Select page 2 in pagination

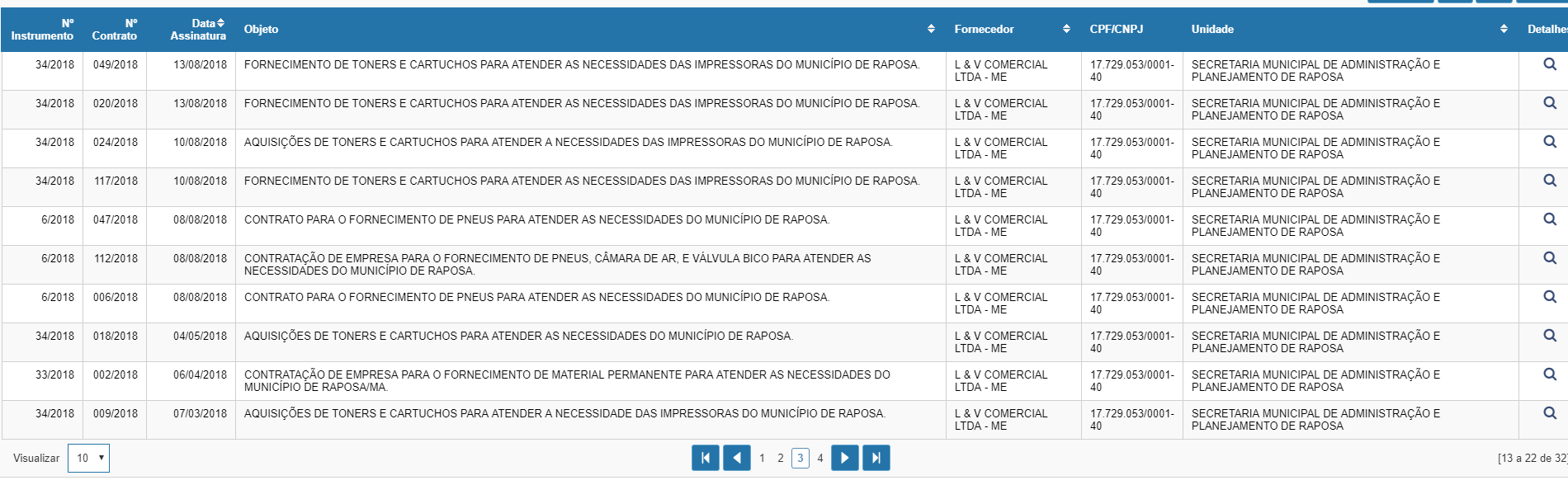tap(781, 458)
